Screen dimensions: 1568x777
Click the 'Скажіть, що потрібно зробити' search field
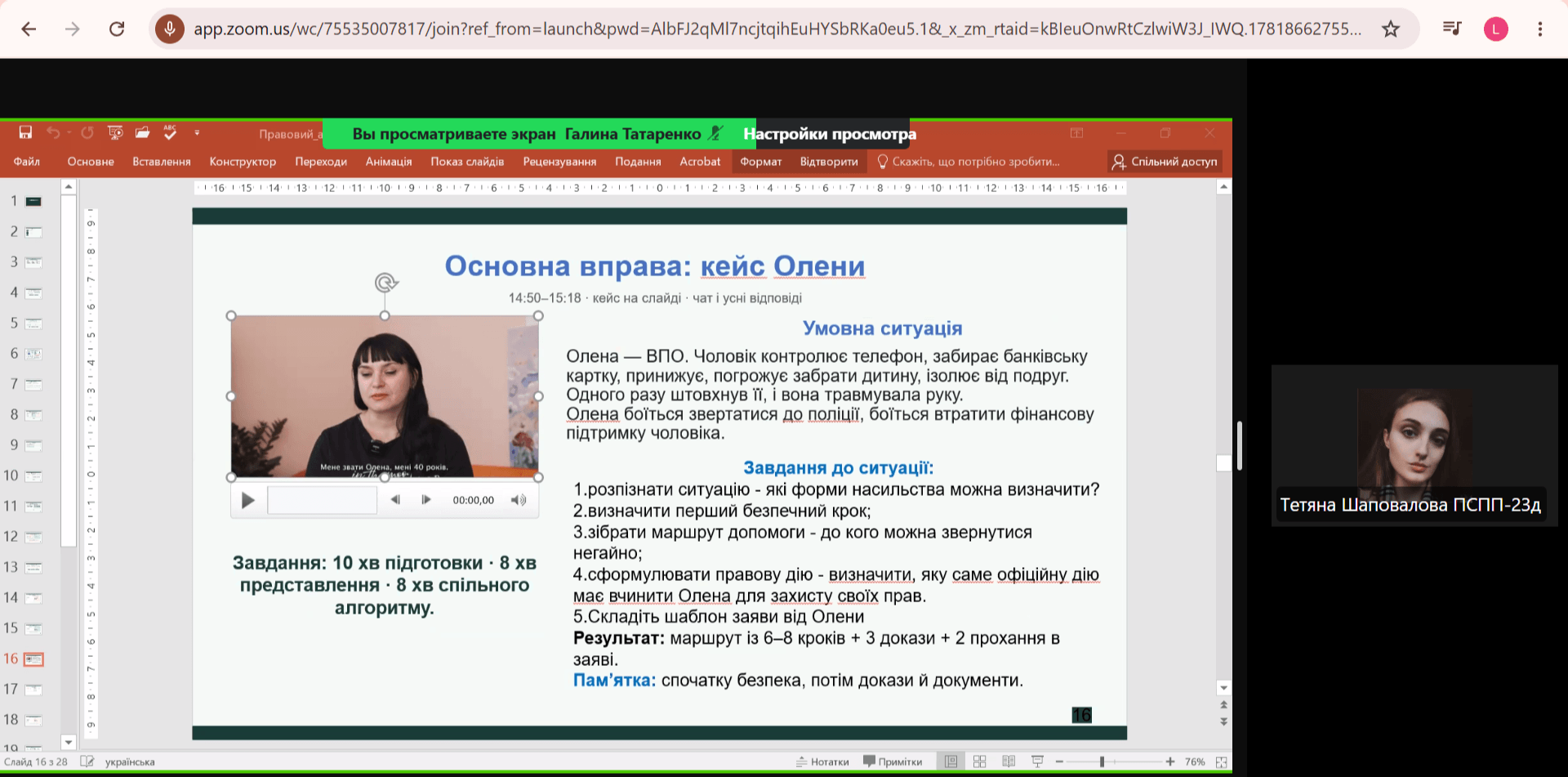969,162
